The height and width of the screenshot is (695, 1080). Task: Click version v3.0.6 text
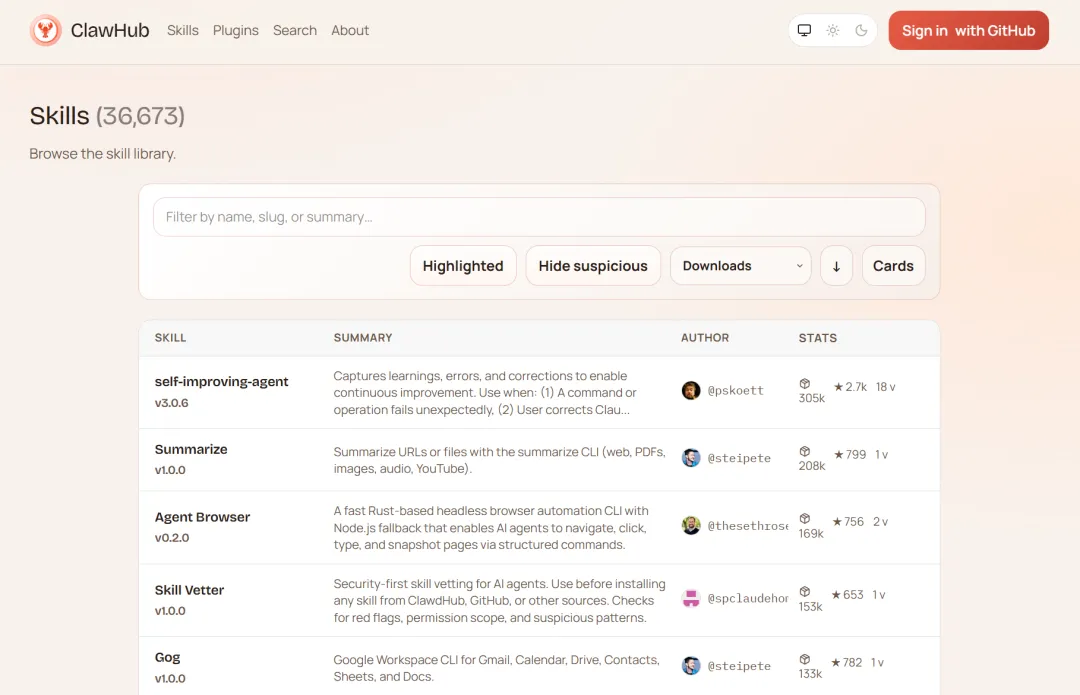pos(172,403)
